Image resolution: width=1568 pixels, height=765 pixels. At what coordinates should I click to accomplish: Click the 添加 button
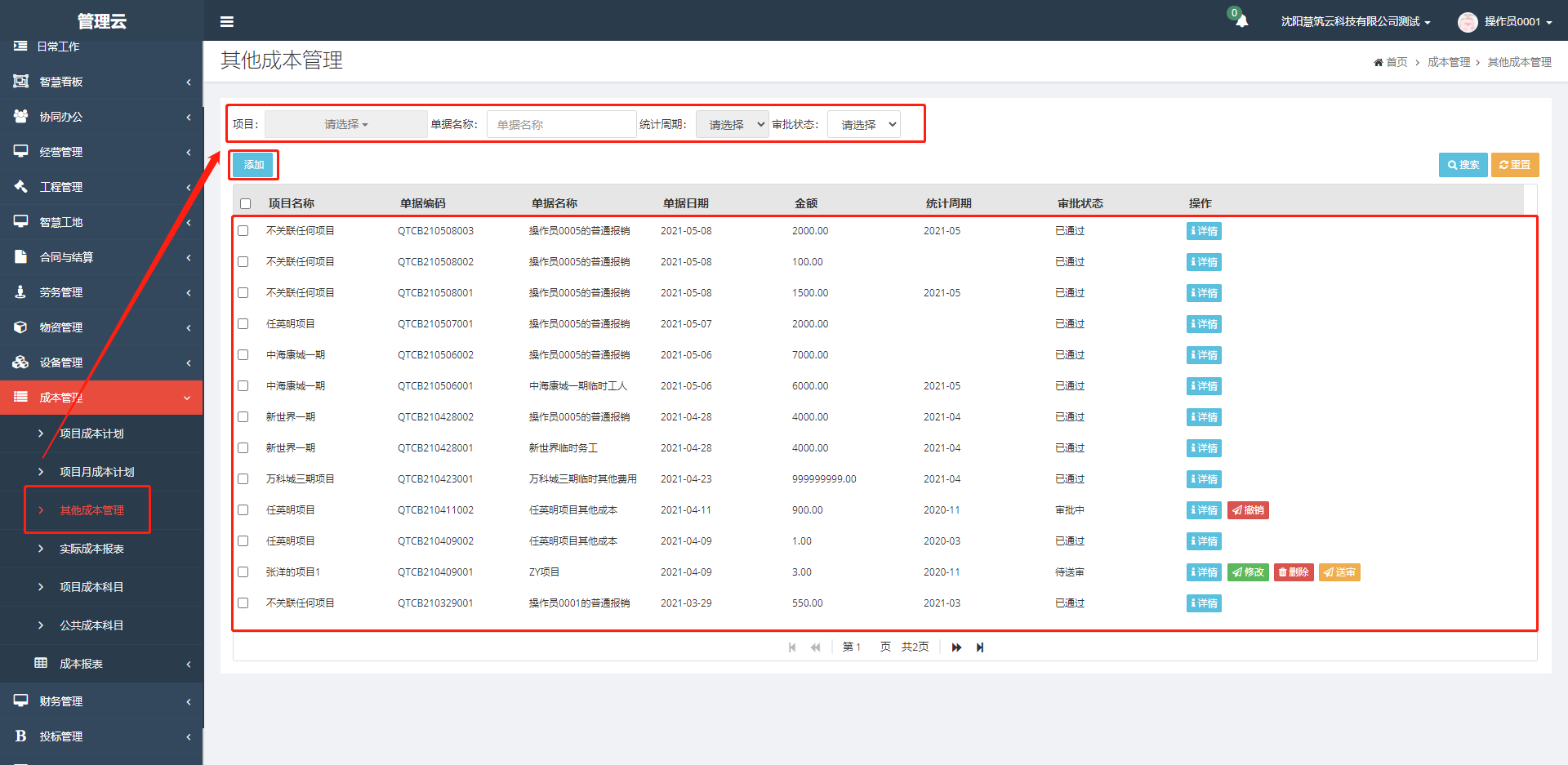(x=253, y=165)
